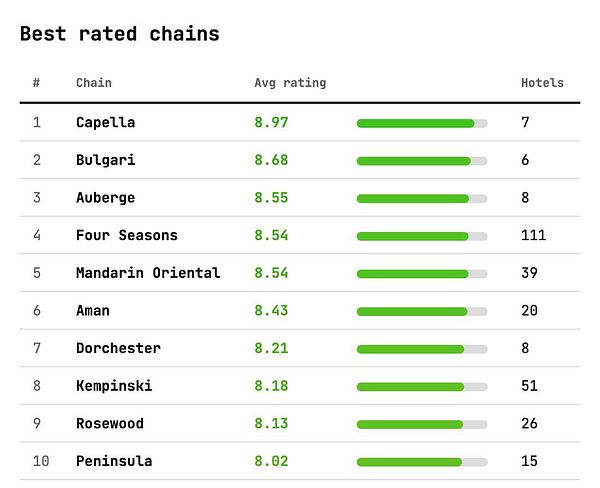This screenshot has height=488, width=600.
Task: Click the Hotels column header
Action: coord(542,83)
